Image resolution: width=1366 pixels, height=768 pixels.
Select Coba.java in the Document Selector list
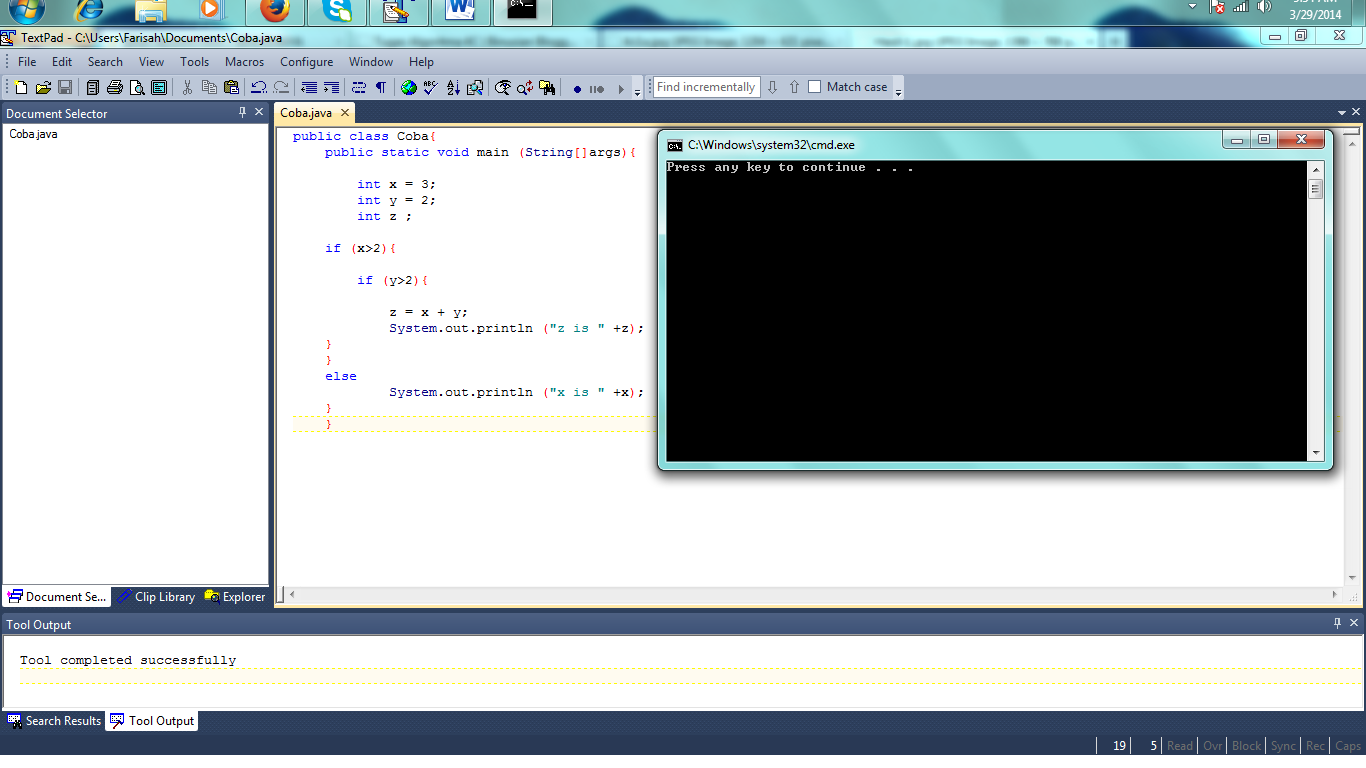pos(33,134)
